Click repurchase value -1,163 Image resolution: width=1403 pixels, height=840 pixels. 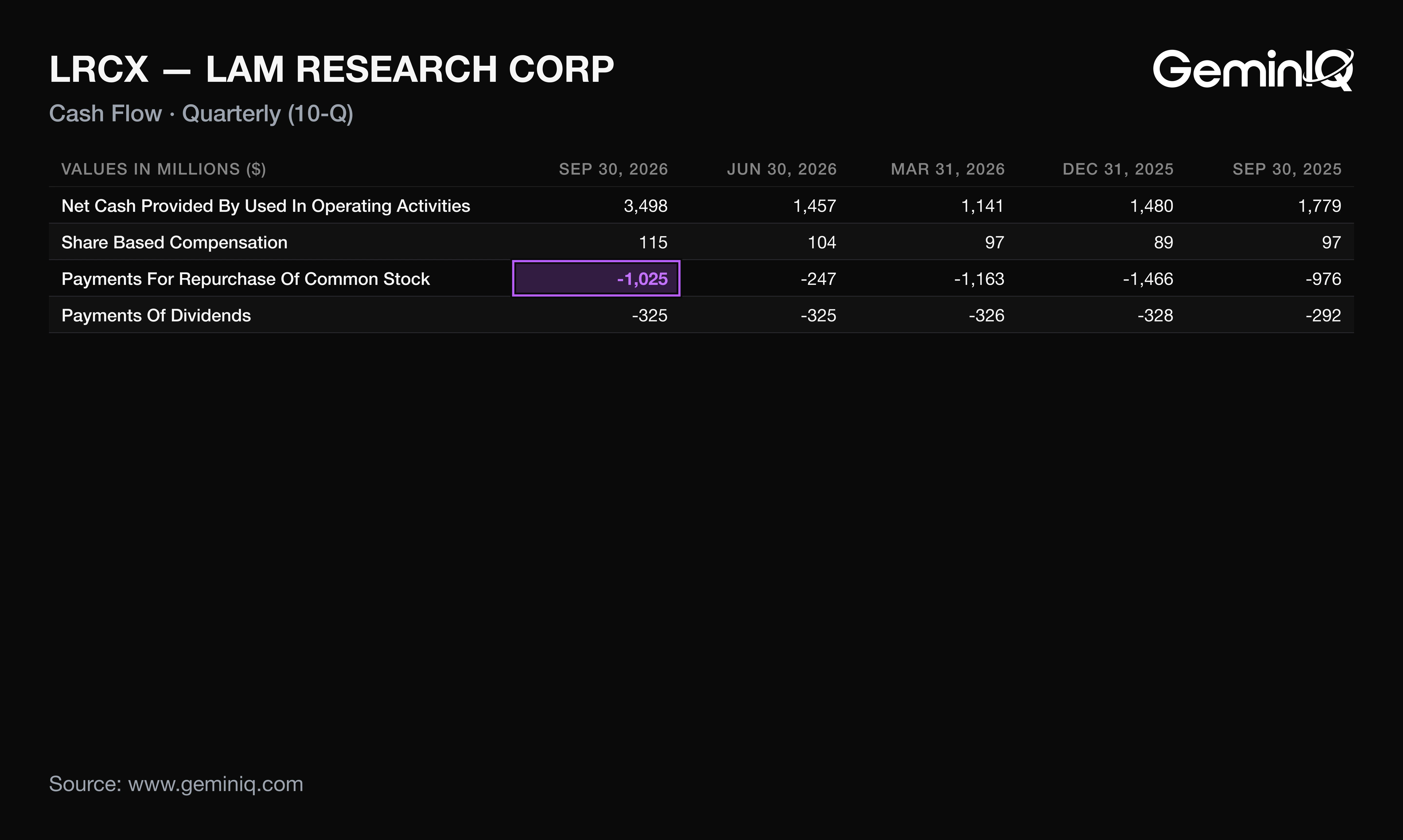pyautogui.click(x=979, y=279)
